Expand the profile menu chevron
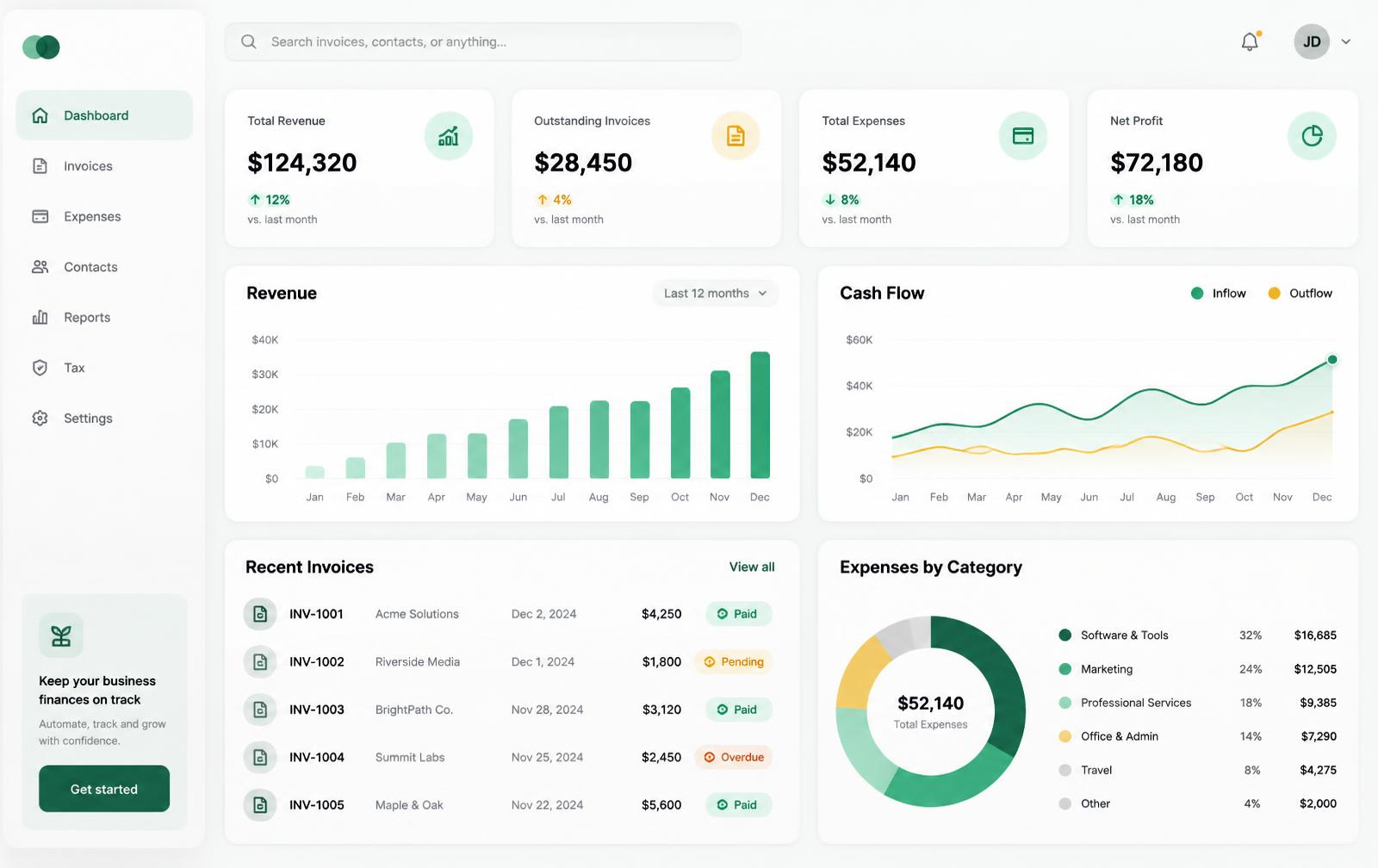The image size is (1378, 868). (x=1346, y=41)
